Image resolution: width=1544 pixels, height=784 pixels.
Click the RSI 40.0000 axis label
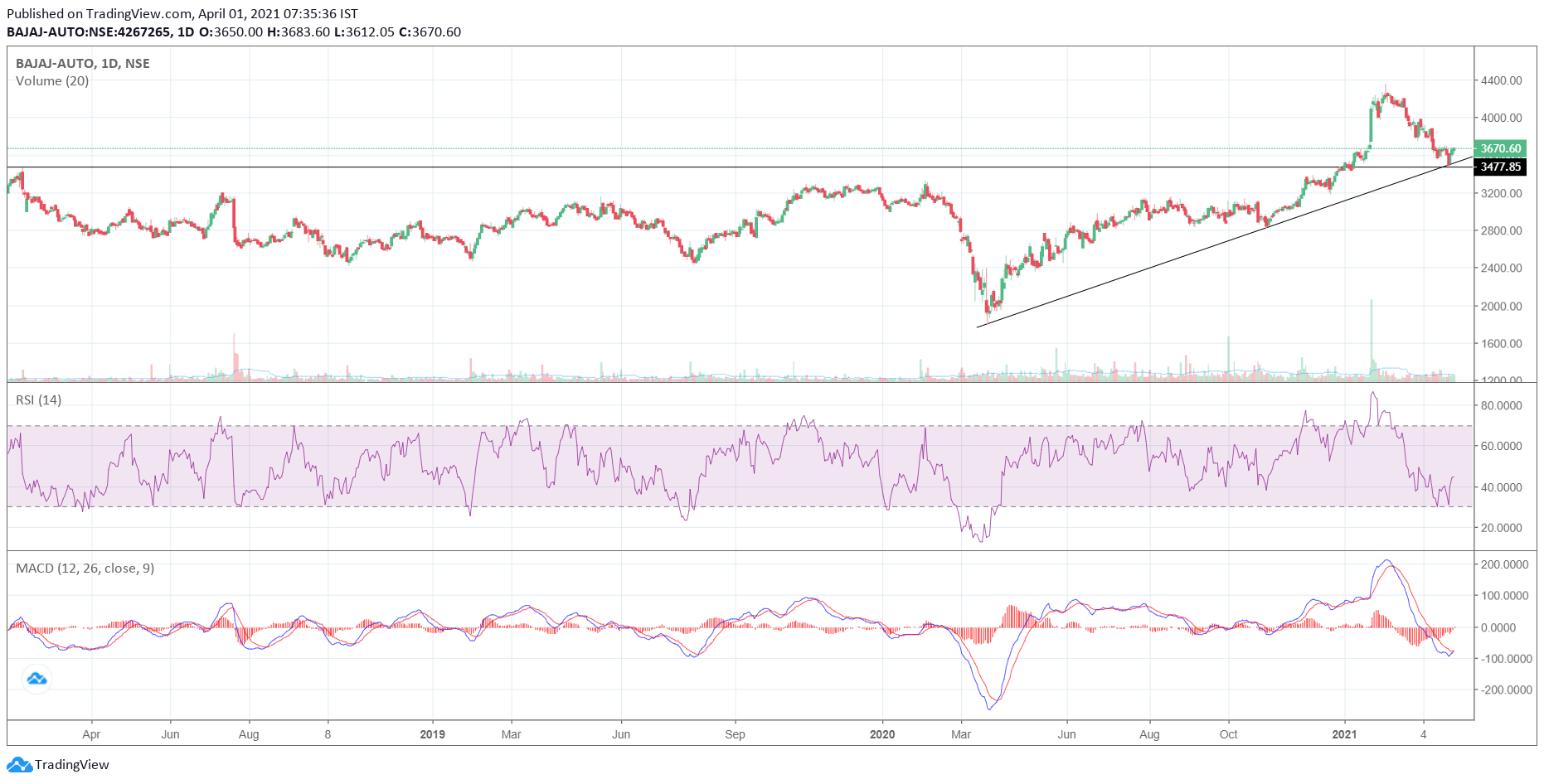point(1502,487)
